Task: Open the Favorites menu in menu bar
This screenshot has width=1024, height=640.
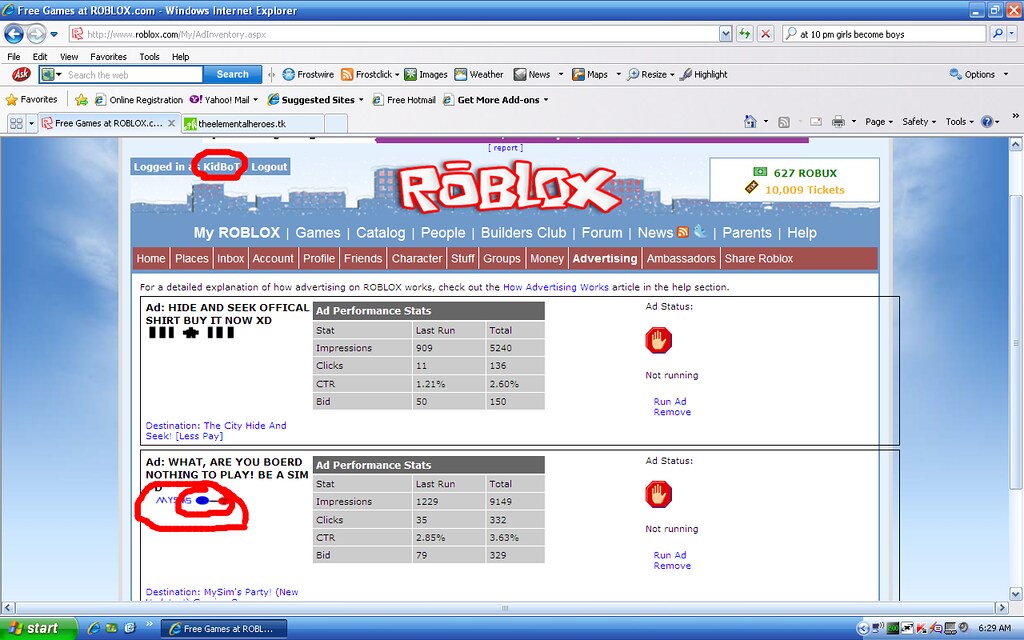Action: click(x=108, y=57)
